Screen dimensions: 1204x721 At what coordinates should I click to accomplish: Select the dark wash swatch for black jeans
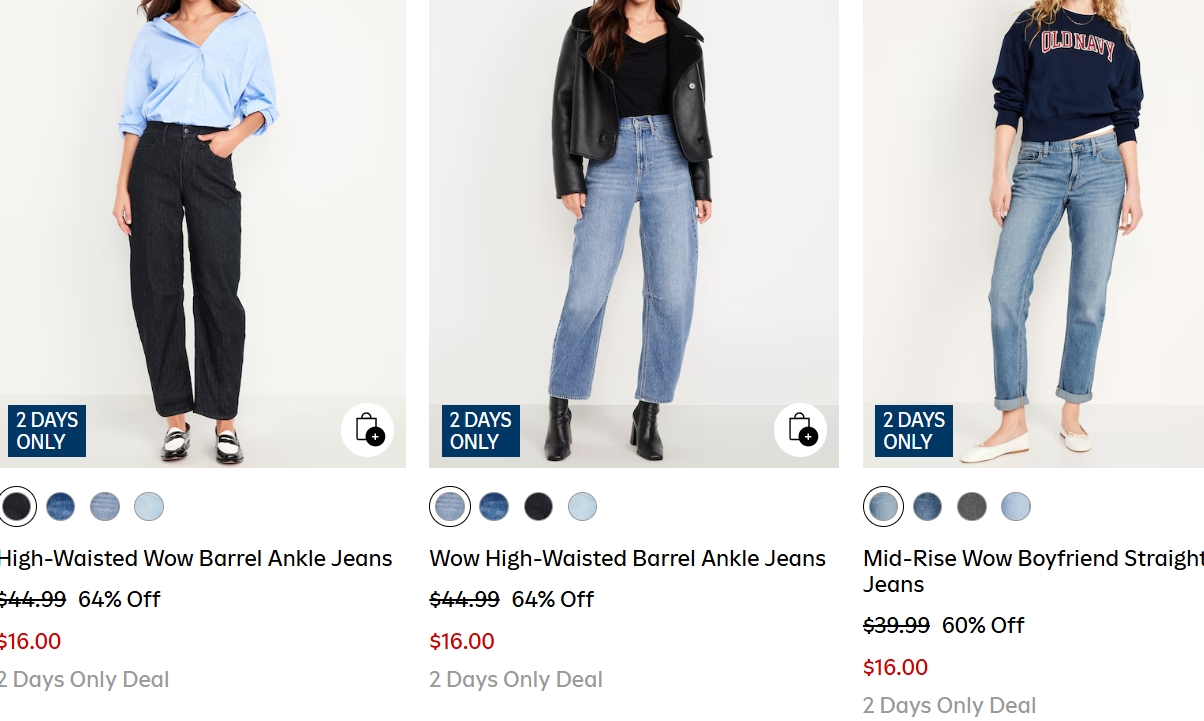[60, 506]
